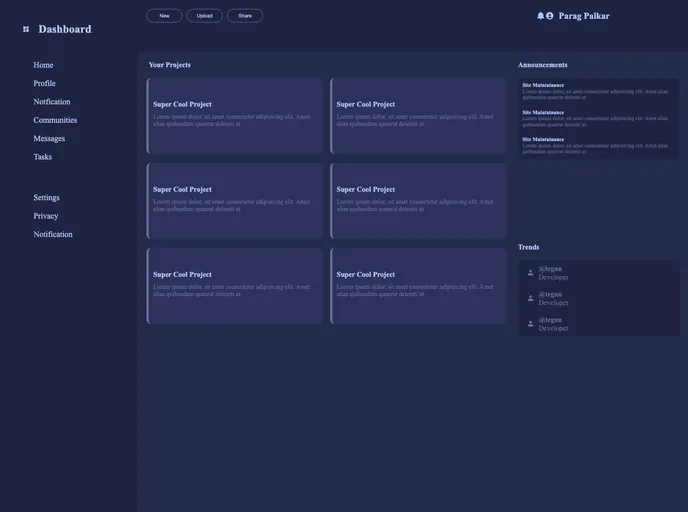
Task: Click the second @tegan user icon in Trends
Action: pos(531,298)
